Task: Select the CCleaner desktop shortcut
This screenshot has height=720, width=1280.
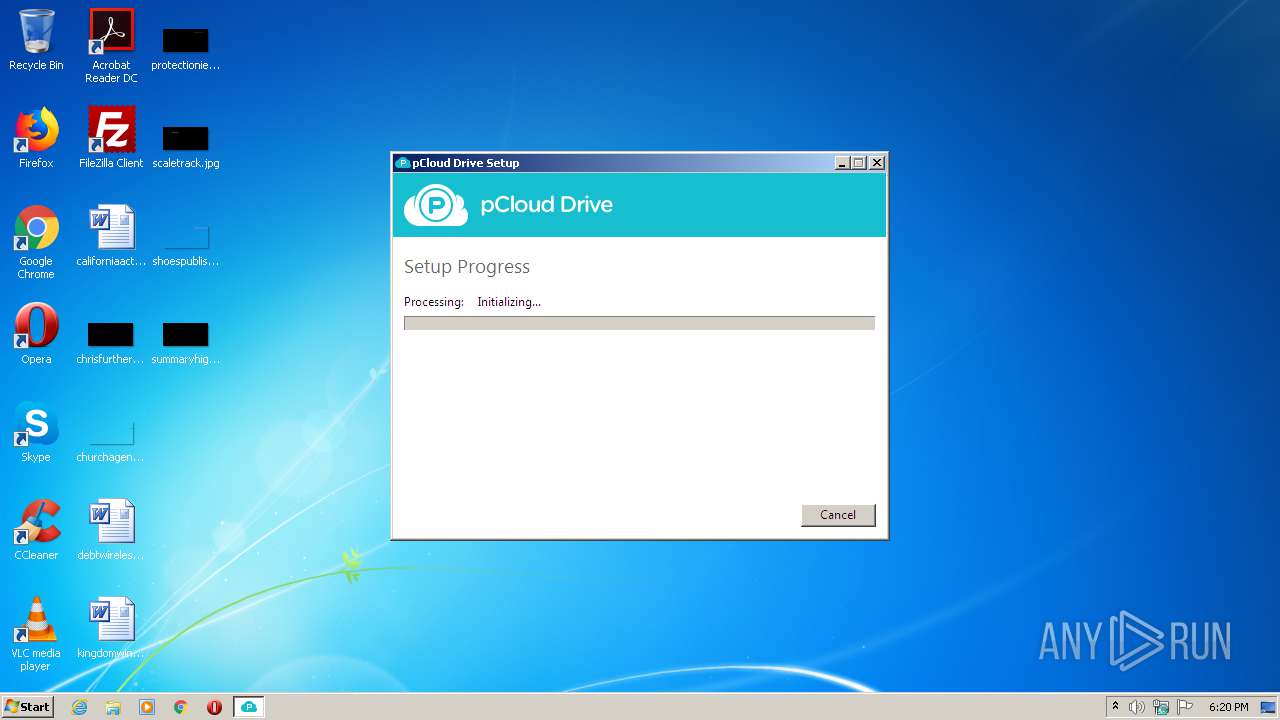Action: [x=36, y=530]
